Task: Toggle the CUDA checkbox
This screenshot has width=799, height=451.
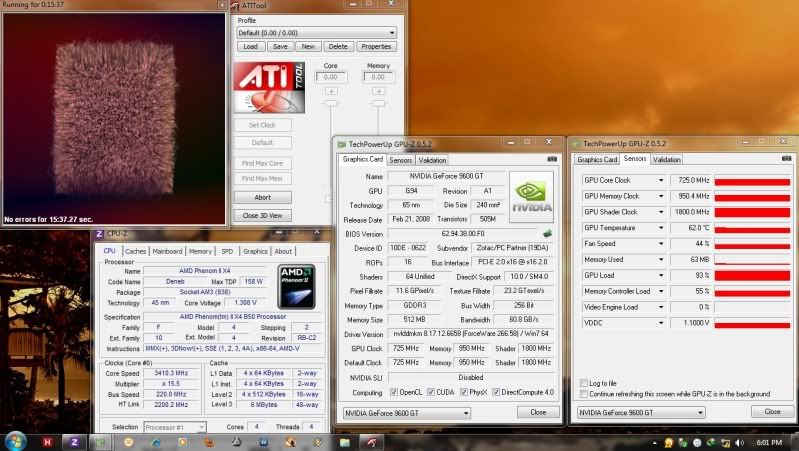Action: (x=431, y=392)
